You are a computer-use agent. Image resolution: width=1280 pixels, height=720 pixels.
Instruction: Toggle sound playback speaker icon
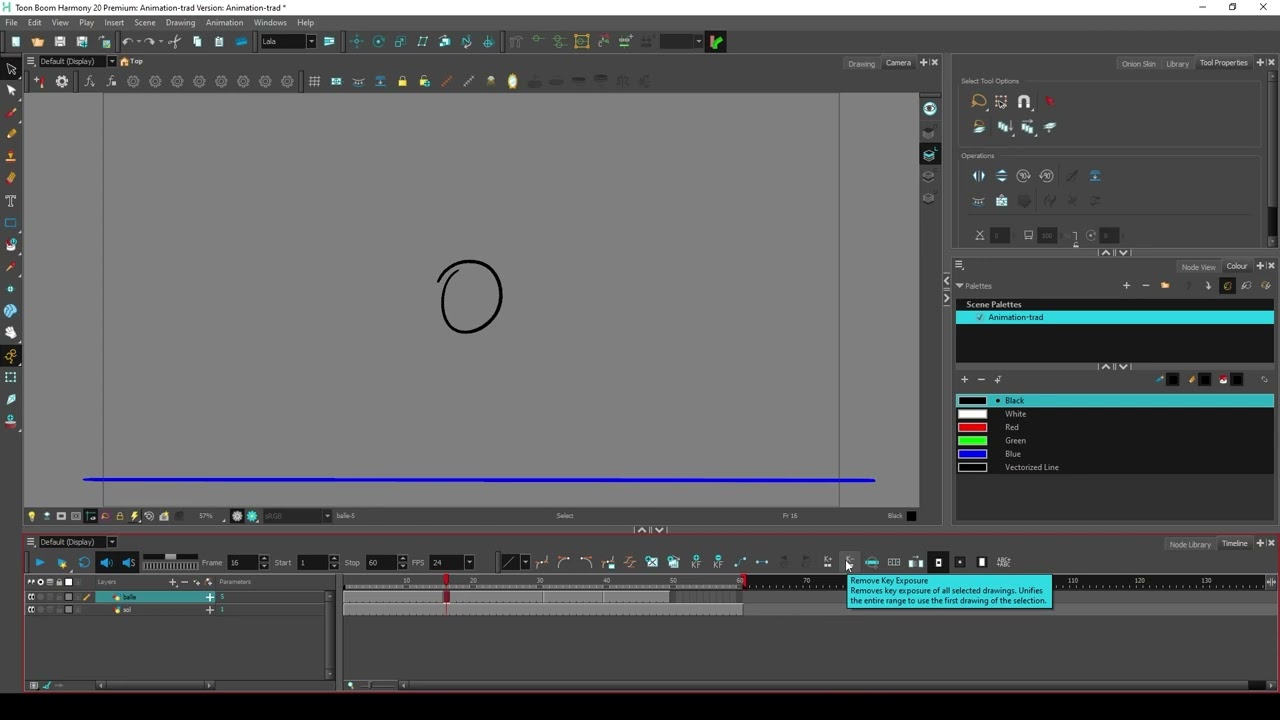tap(106, 562)
